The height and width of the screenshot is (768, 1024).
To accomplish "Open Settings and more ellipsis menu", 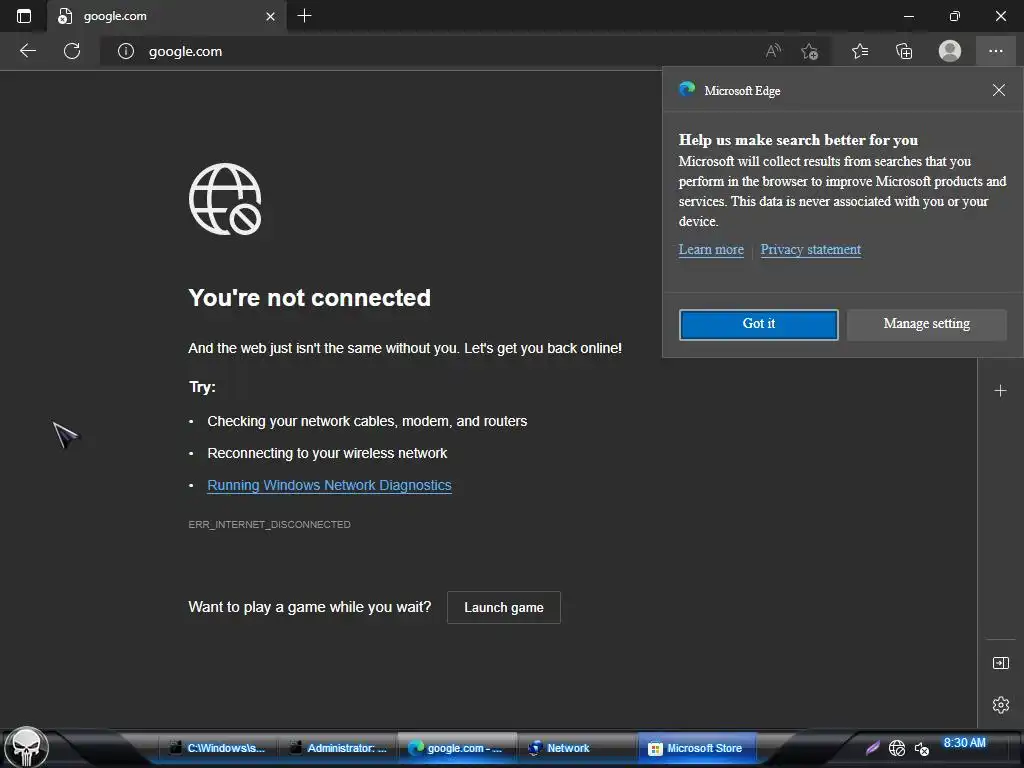I will (x=995, y=51).
